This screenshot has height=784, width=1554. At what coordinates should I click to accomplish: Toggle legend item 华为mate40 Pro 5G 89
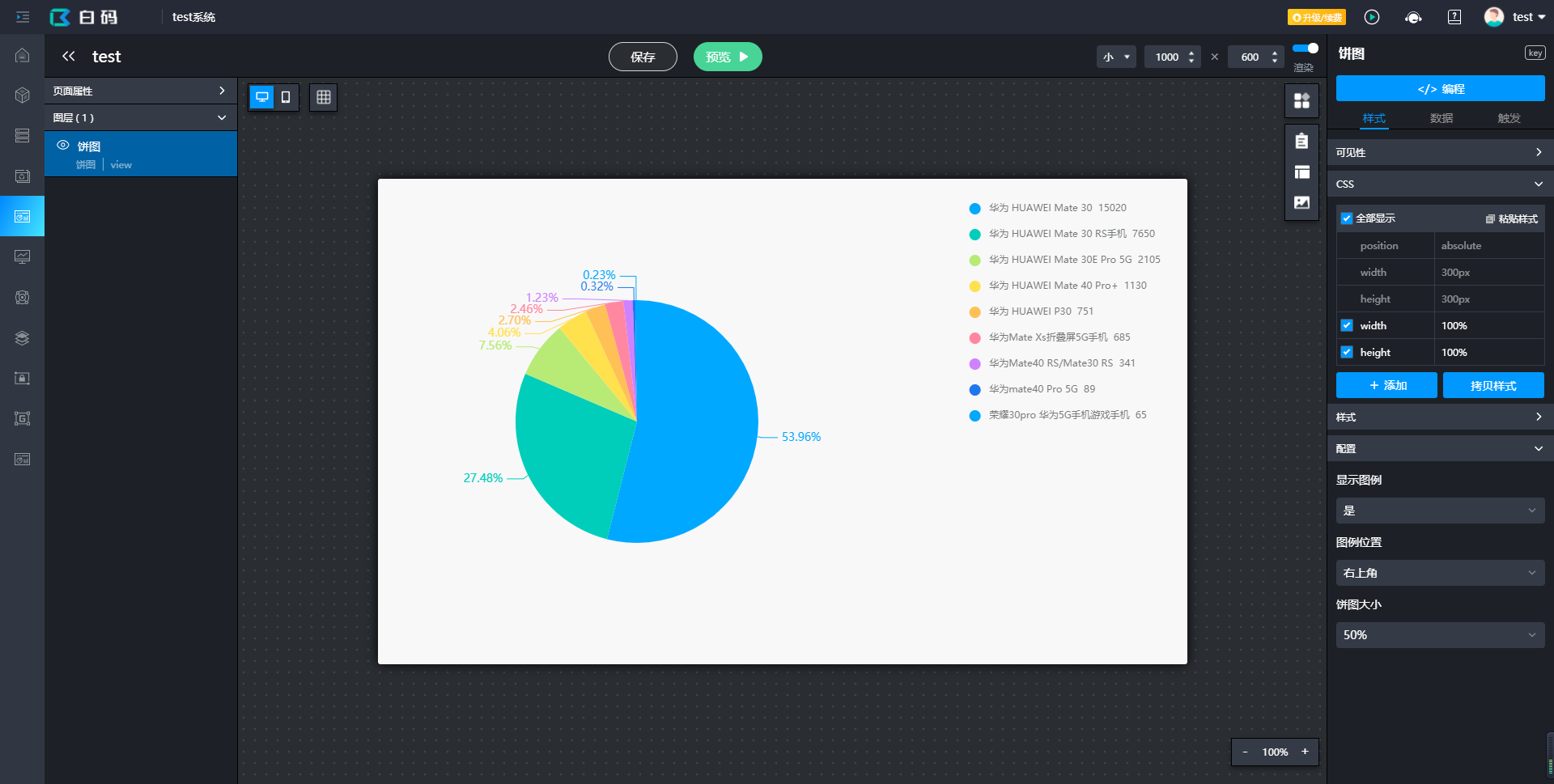(x=1032, y=389)
